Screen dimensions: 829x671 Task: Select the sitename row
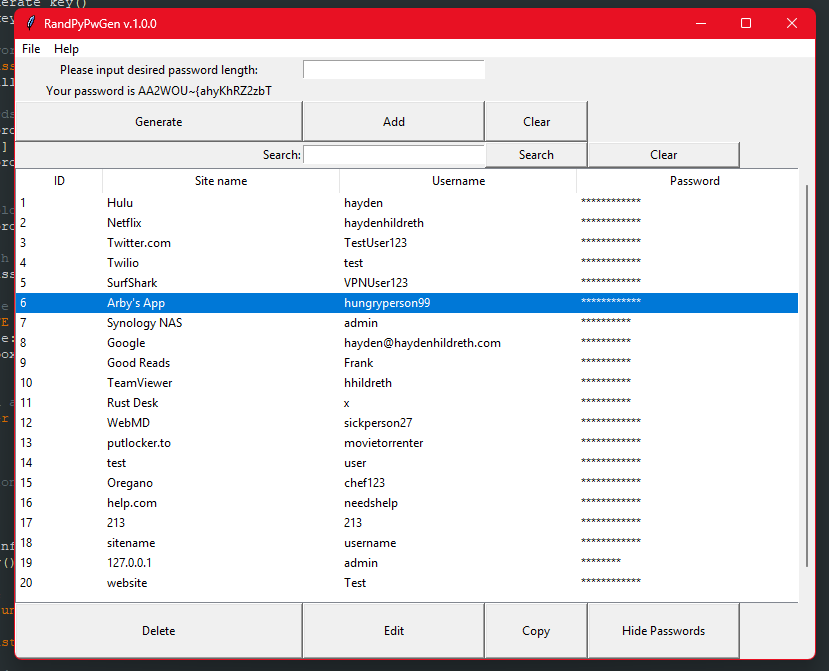(407, 543)
